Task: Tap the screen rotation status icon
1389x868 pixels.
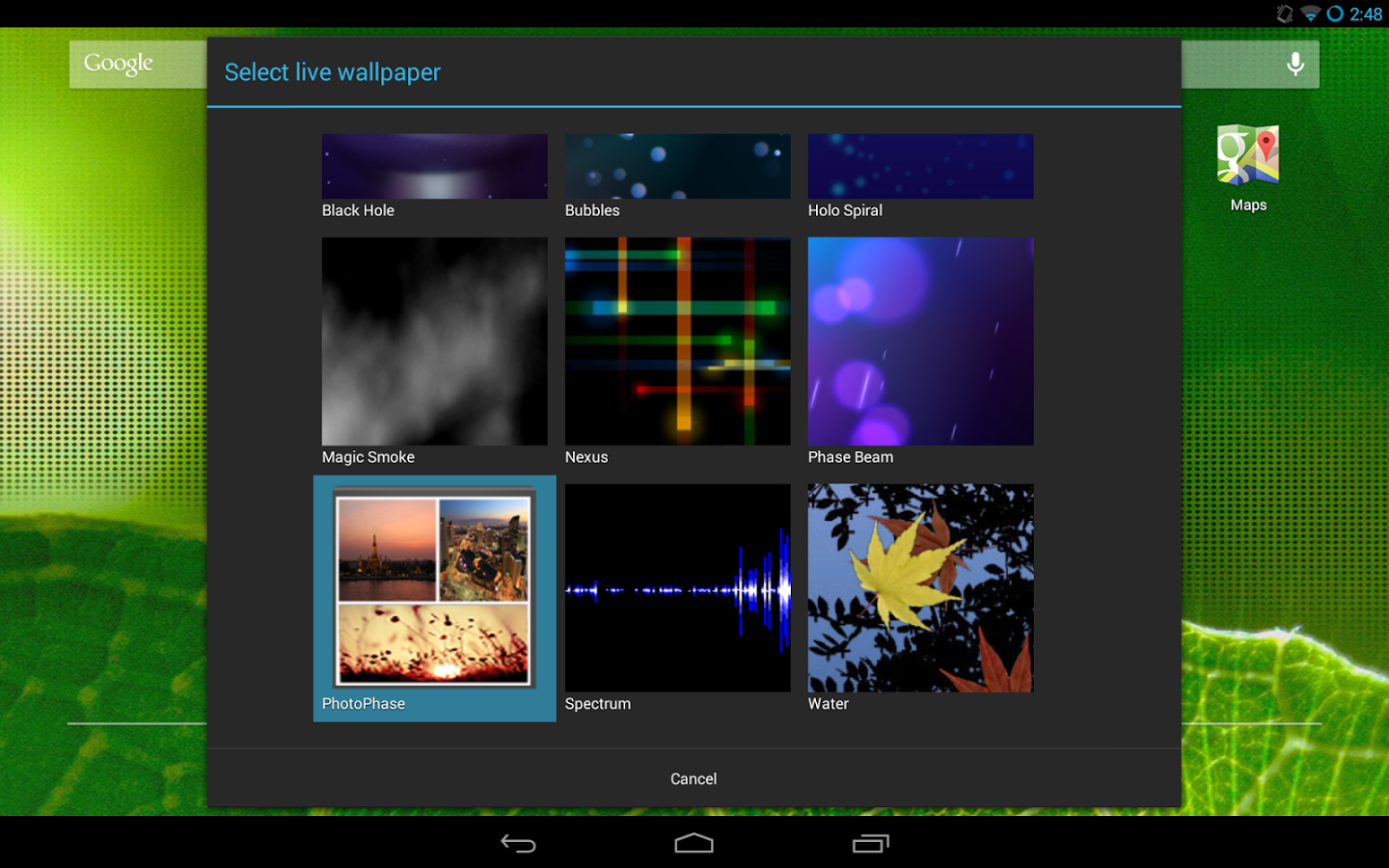Action: coord(1284,14)
